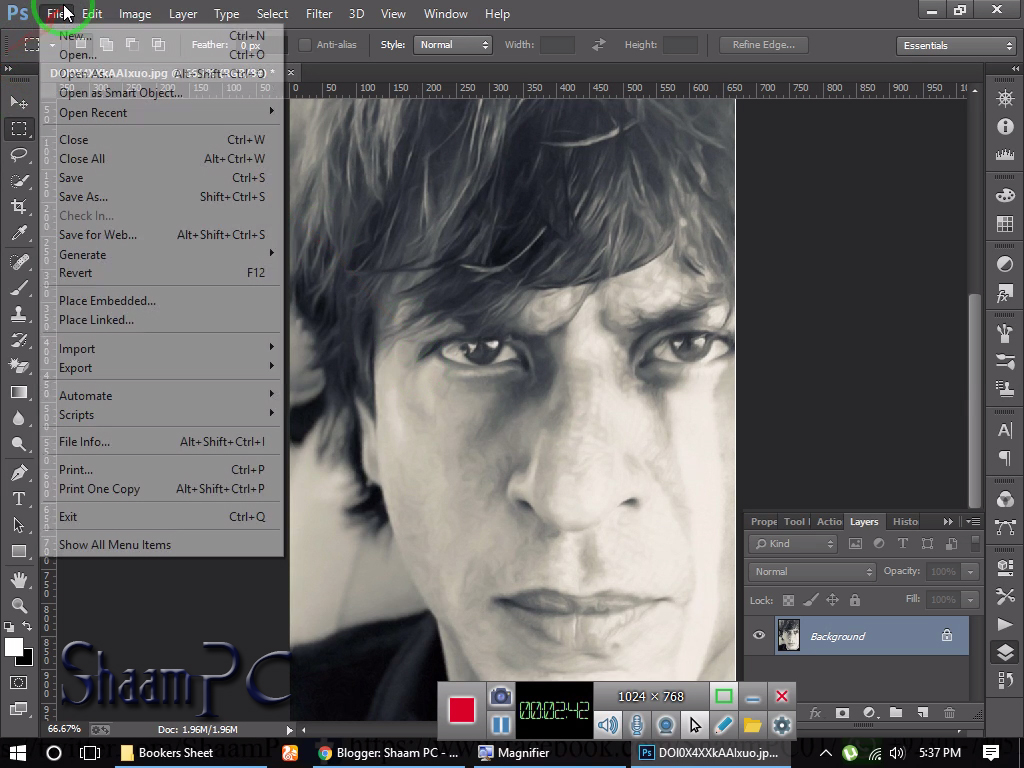Click add layer mask icon
Screen dimensions: 1024x768
(842, 712)
